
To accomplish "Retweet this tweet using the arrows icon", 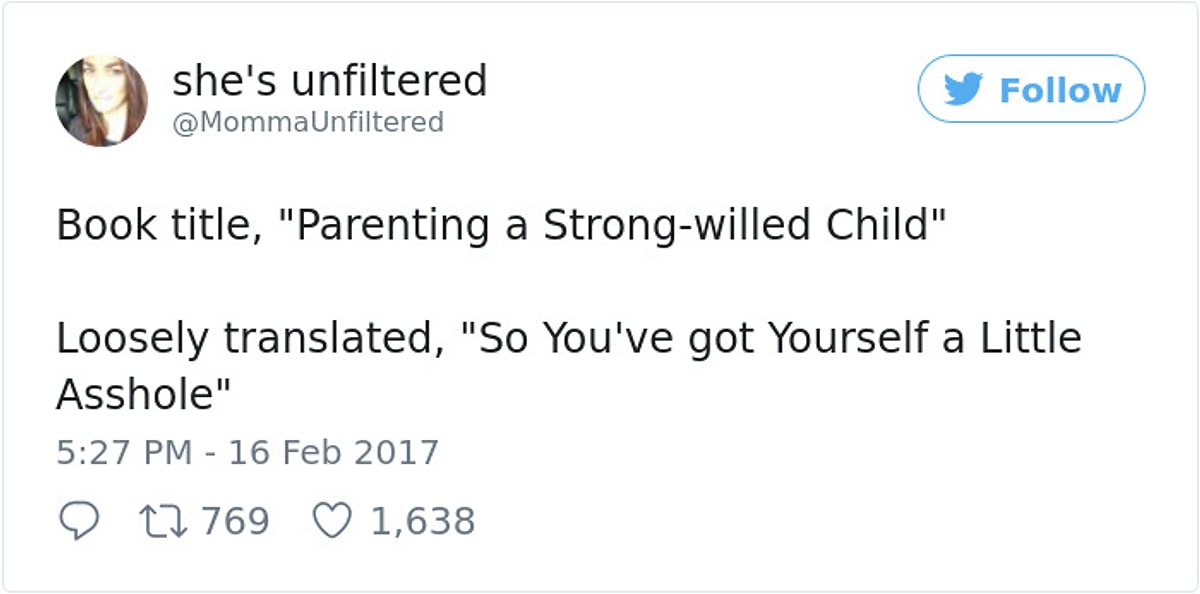I will (x=165, y=522).
